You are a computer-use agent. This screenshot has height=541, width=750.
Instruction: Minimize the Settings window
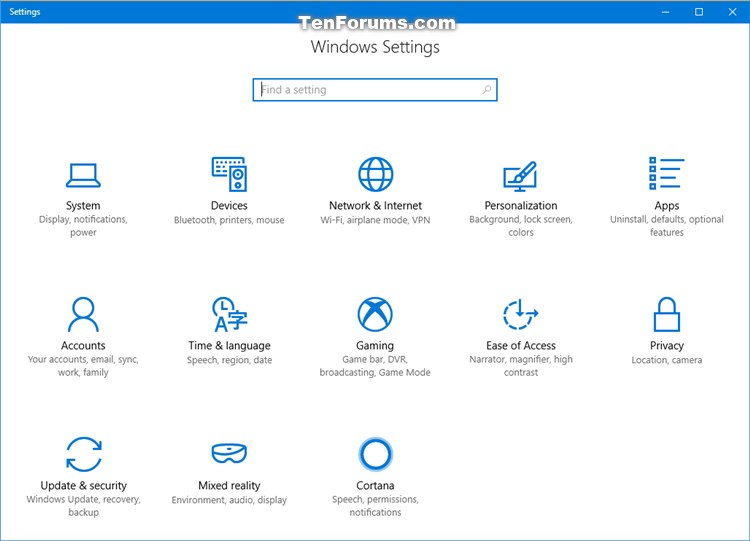(x=665, y=11)
